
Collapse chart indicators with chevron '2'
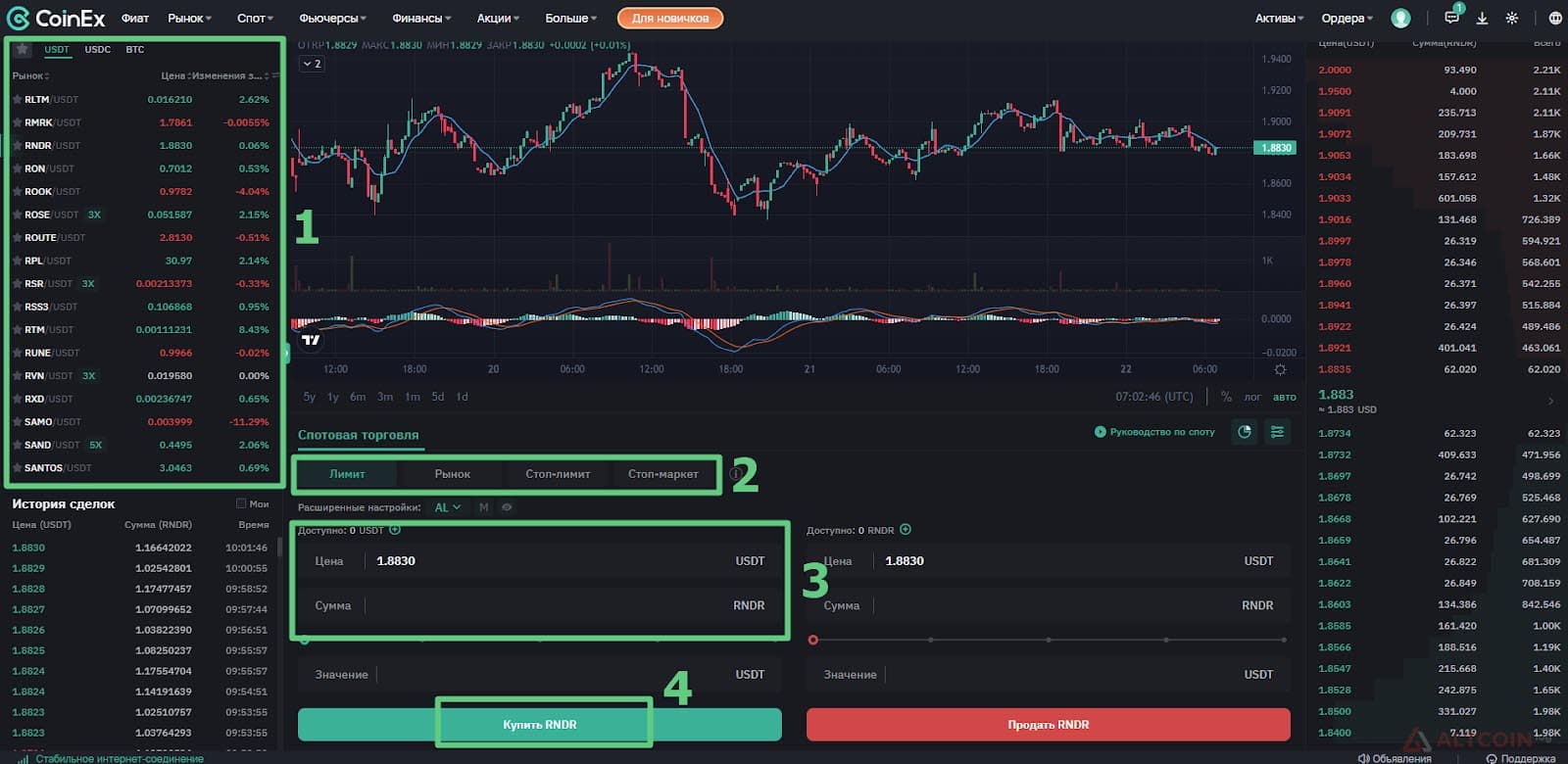coord(312,64)
